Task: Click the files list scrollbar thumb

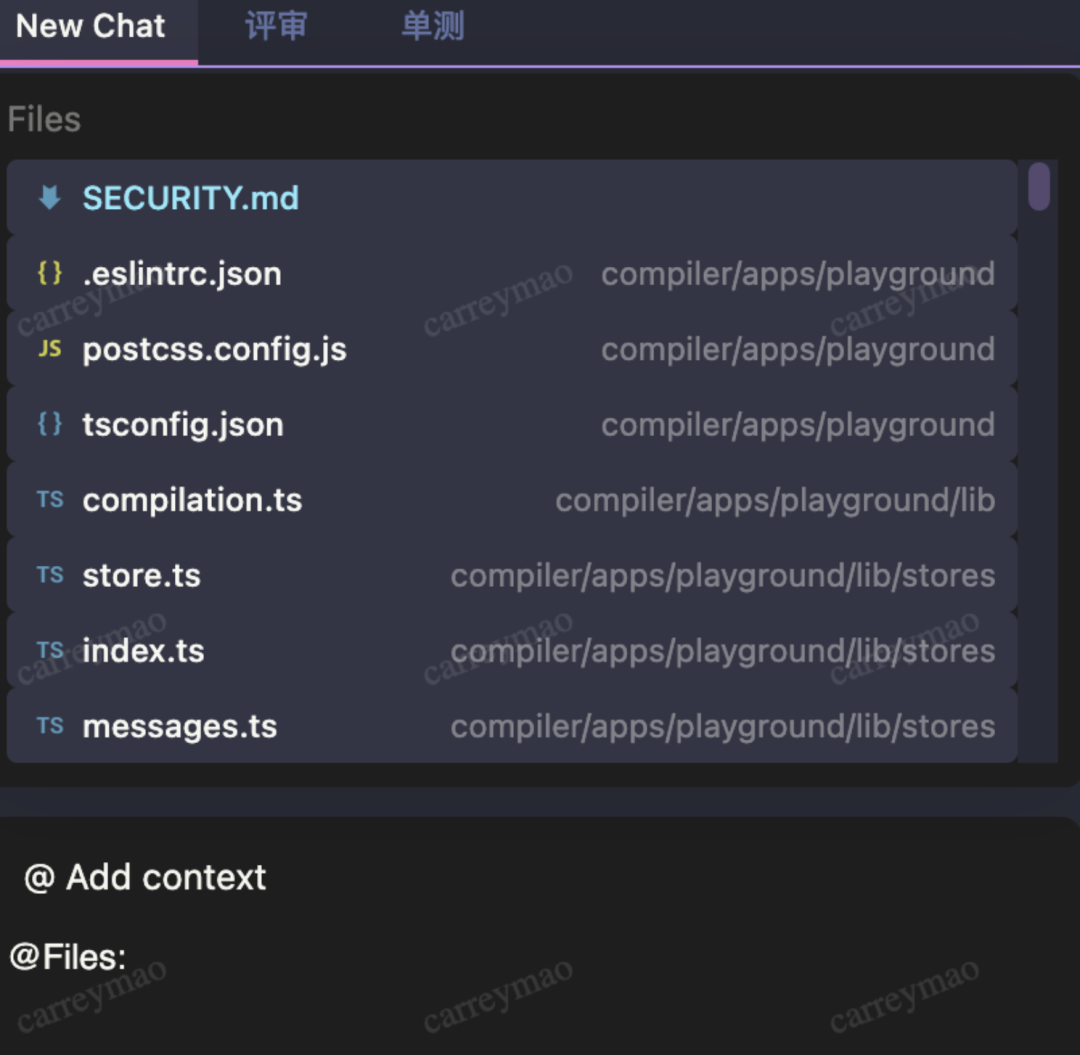Action: point(1039,186)
